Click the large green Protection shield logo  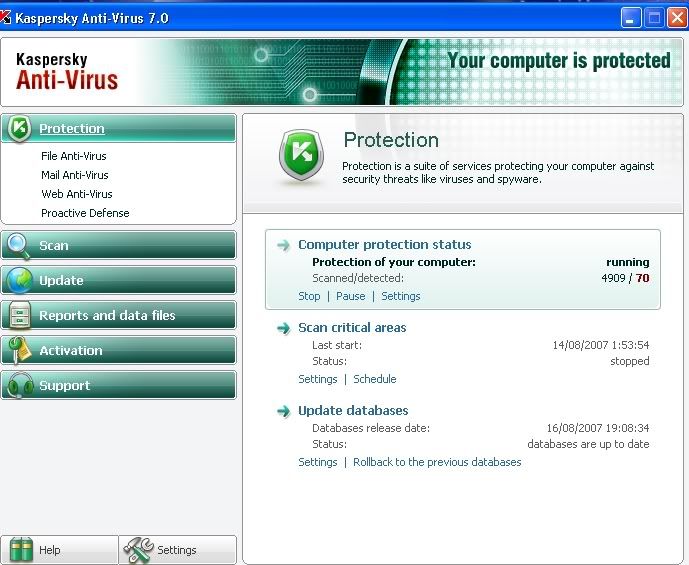[301, 154]
